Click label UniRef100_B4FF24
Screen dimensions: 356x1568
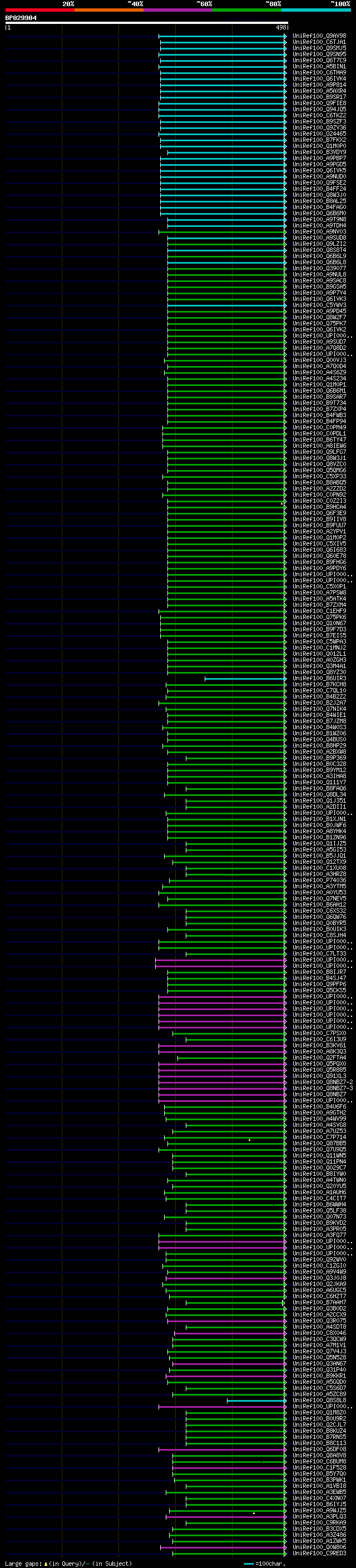coord(319,189)
